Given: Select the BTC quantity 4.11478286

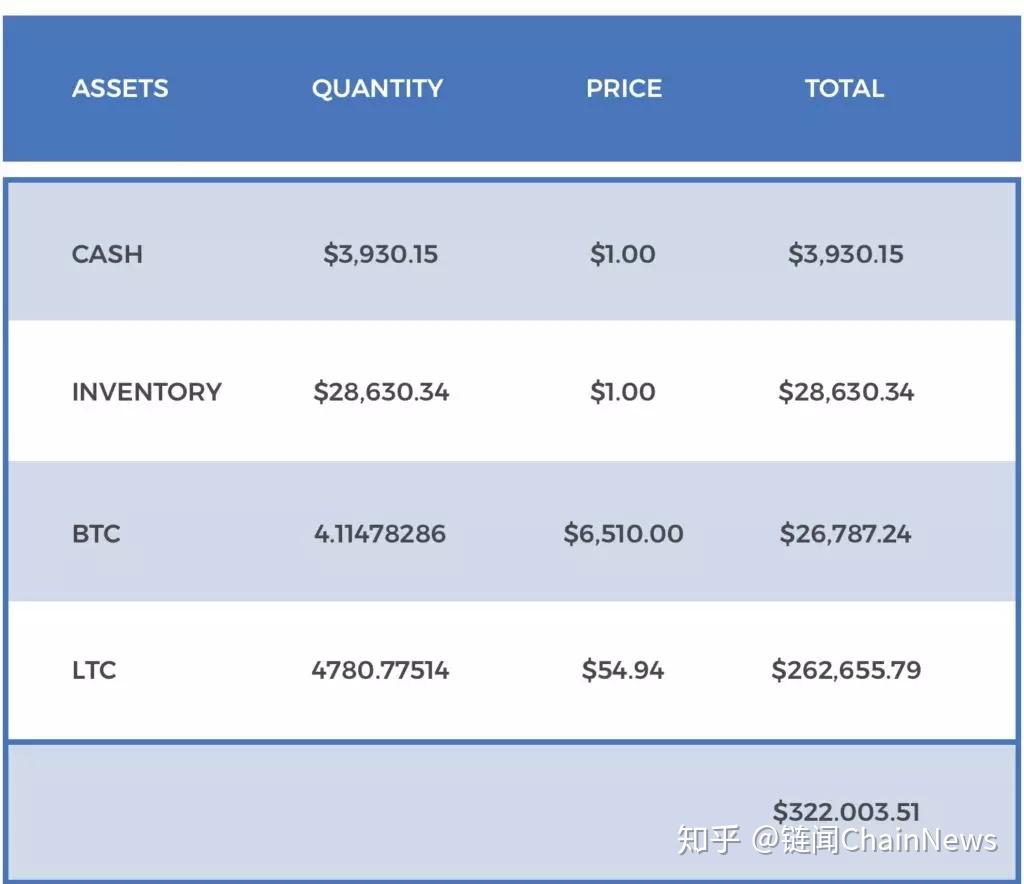Looking at the screenshot, I should click(380, 533).
